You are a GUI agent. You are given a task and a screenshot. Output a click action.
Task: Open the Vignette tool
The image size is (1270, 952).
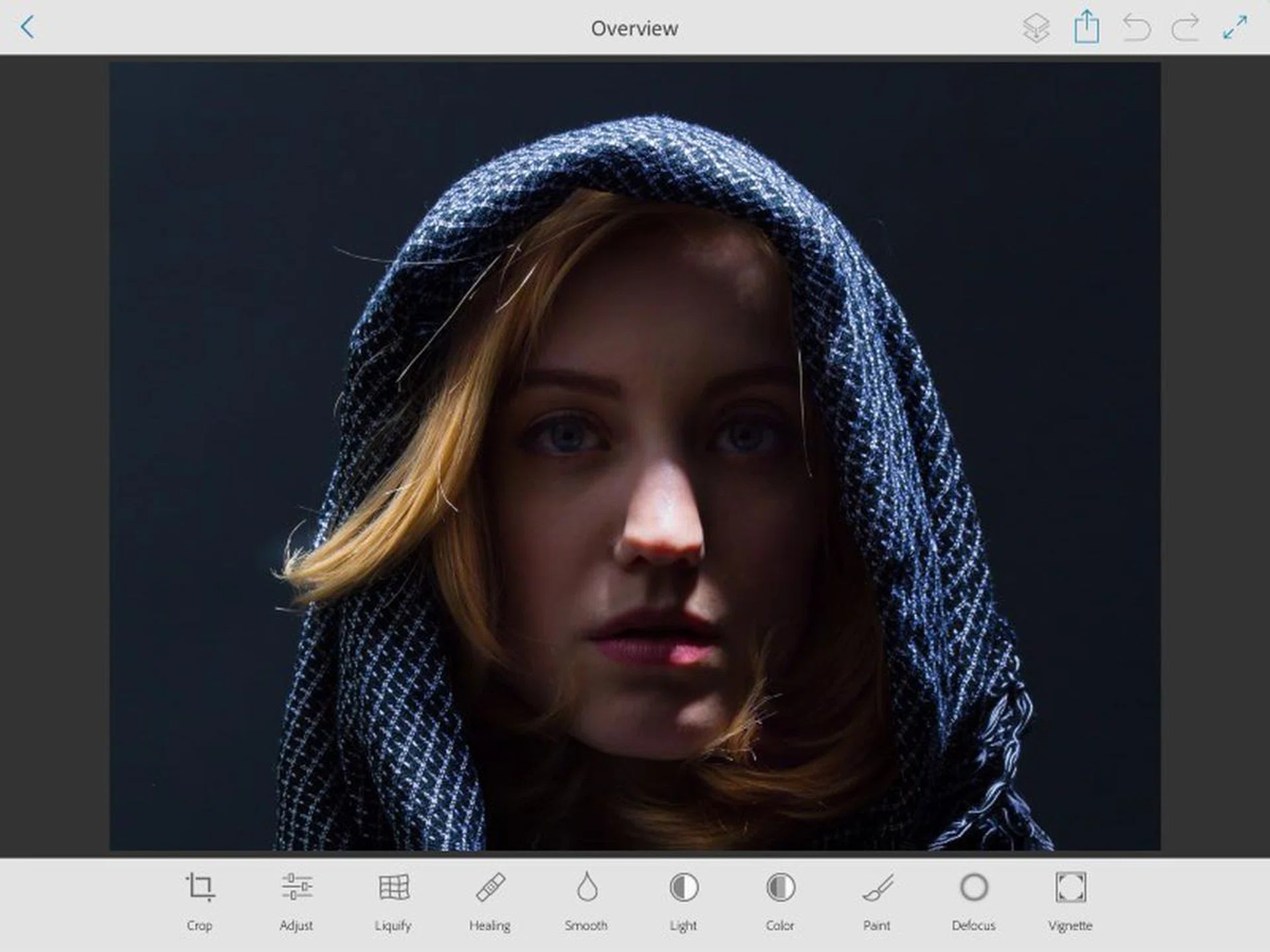point(1070,887)
